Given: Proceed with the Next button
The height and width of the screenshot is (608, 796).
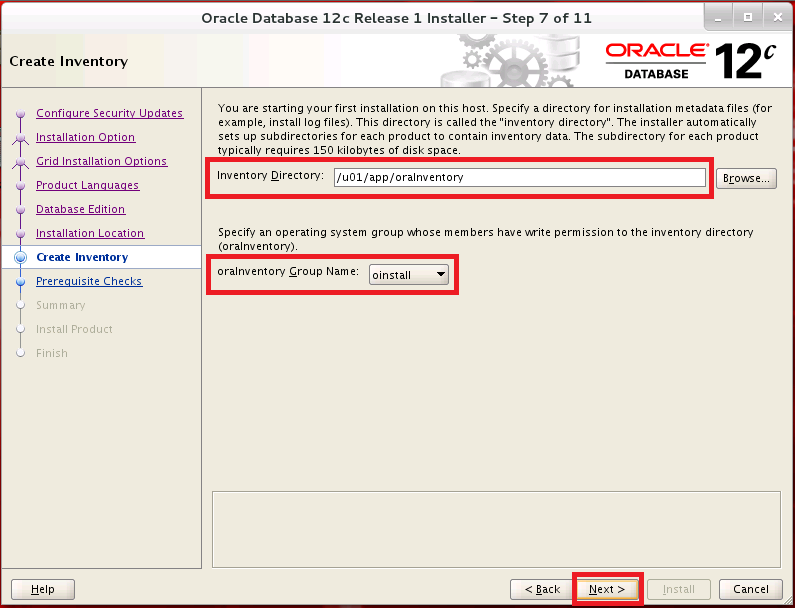Looking at the screenshot, I should click(607, 589).
